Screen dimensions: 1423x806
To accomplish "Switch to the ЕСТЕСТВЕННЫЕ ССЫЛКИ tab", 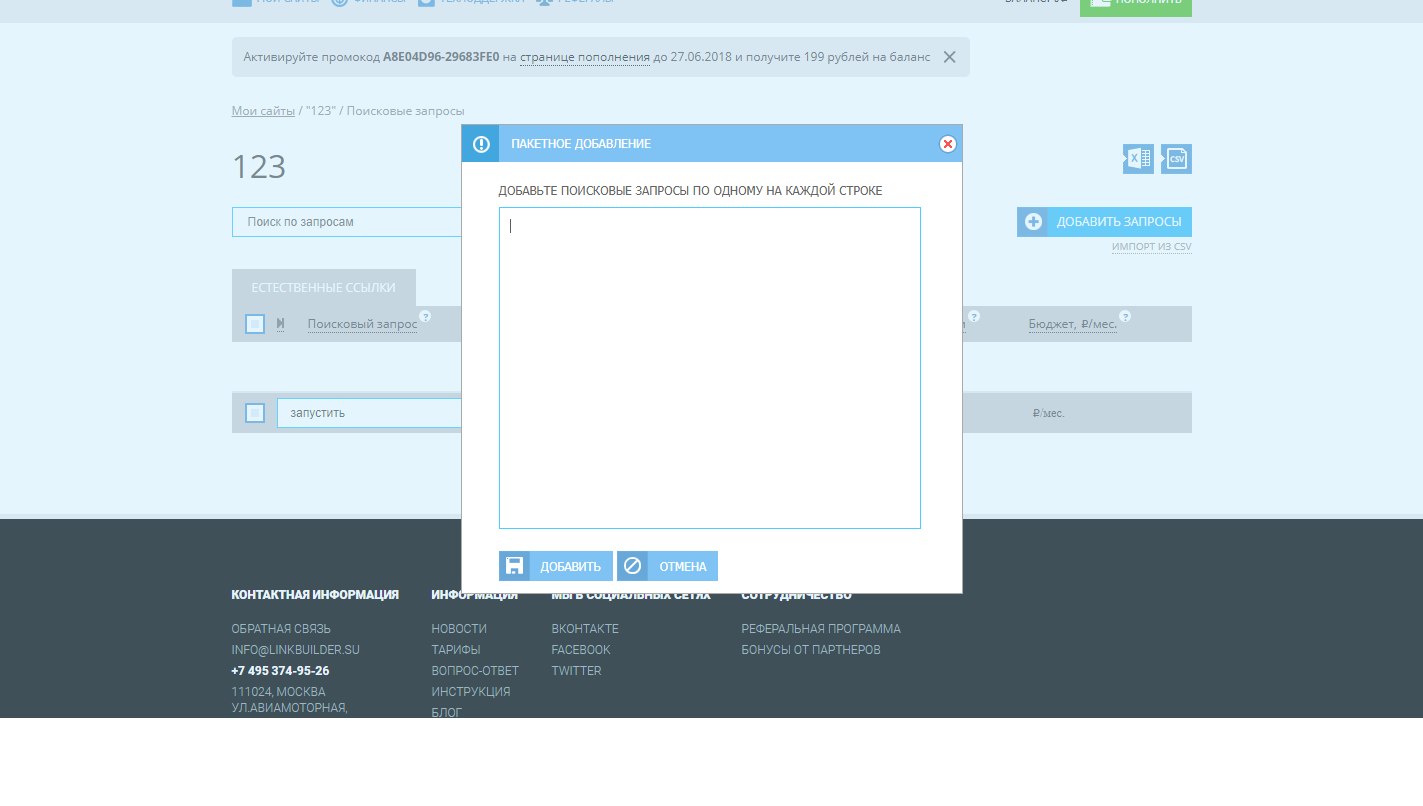I will click(x=324, y=288).
